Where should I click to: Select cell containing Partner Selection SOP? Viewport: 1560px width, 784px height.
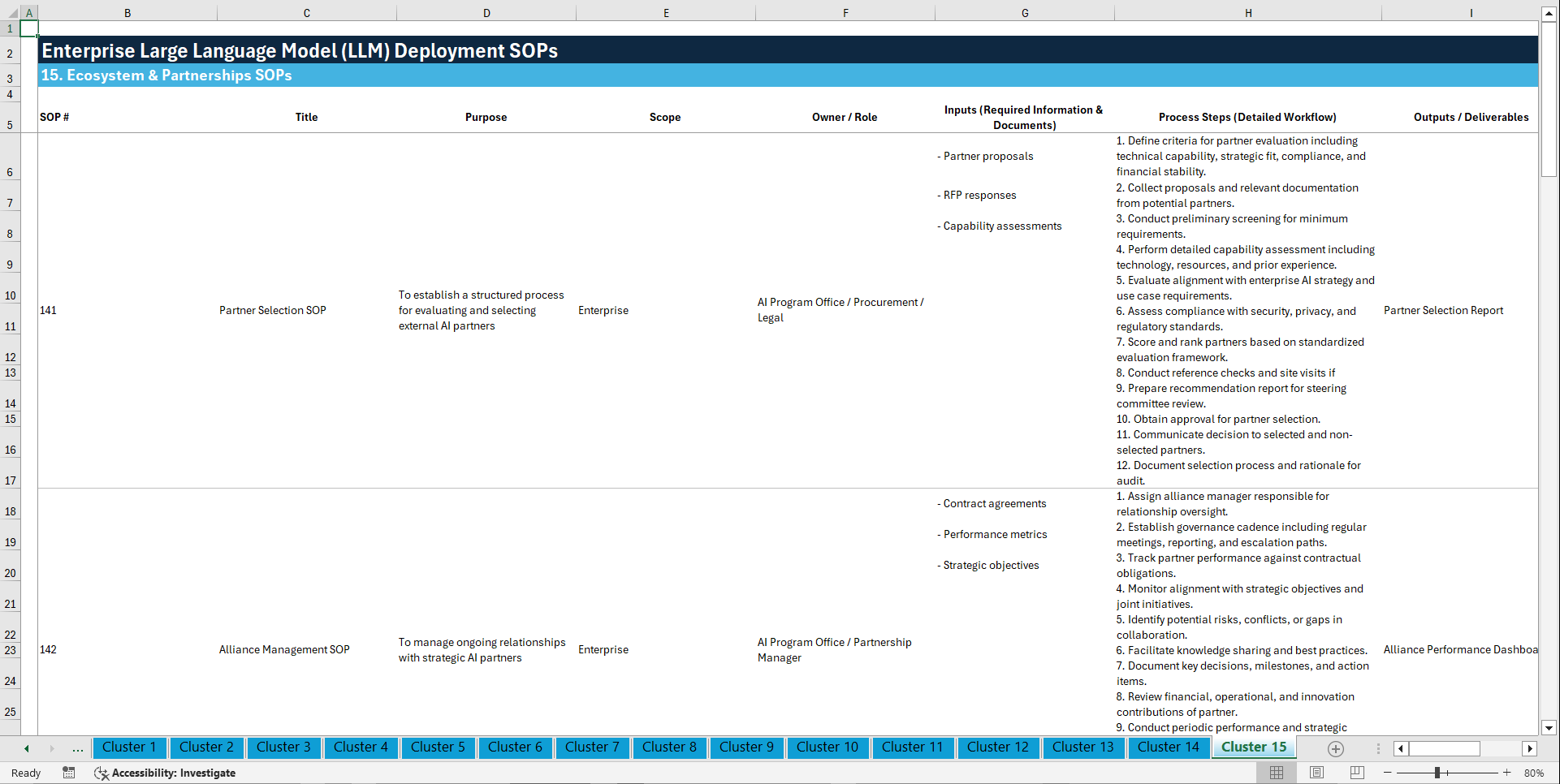[x=273, y=310]
